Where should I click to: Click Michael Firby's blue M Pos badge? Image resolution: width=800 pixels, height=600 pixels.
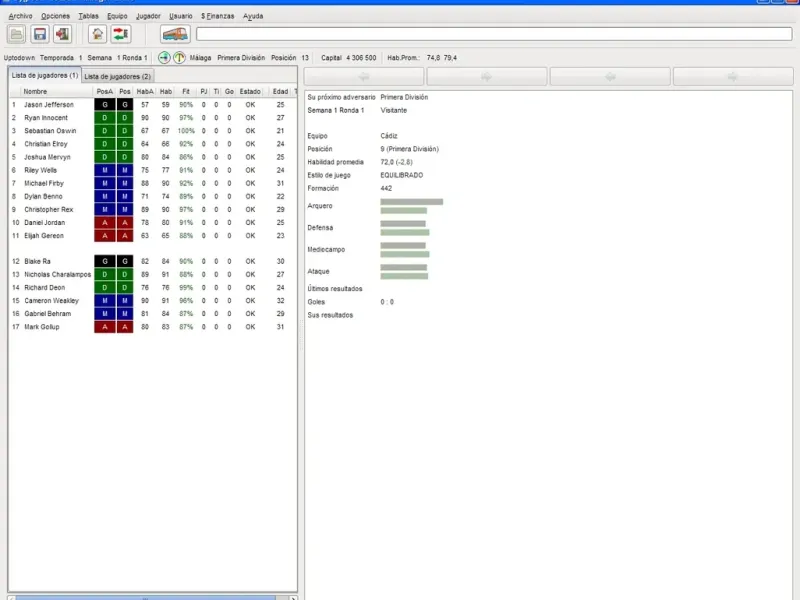[124, 183]
